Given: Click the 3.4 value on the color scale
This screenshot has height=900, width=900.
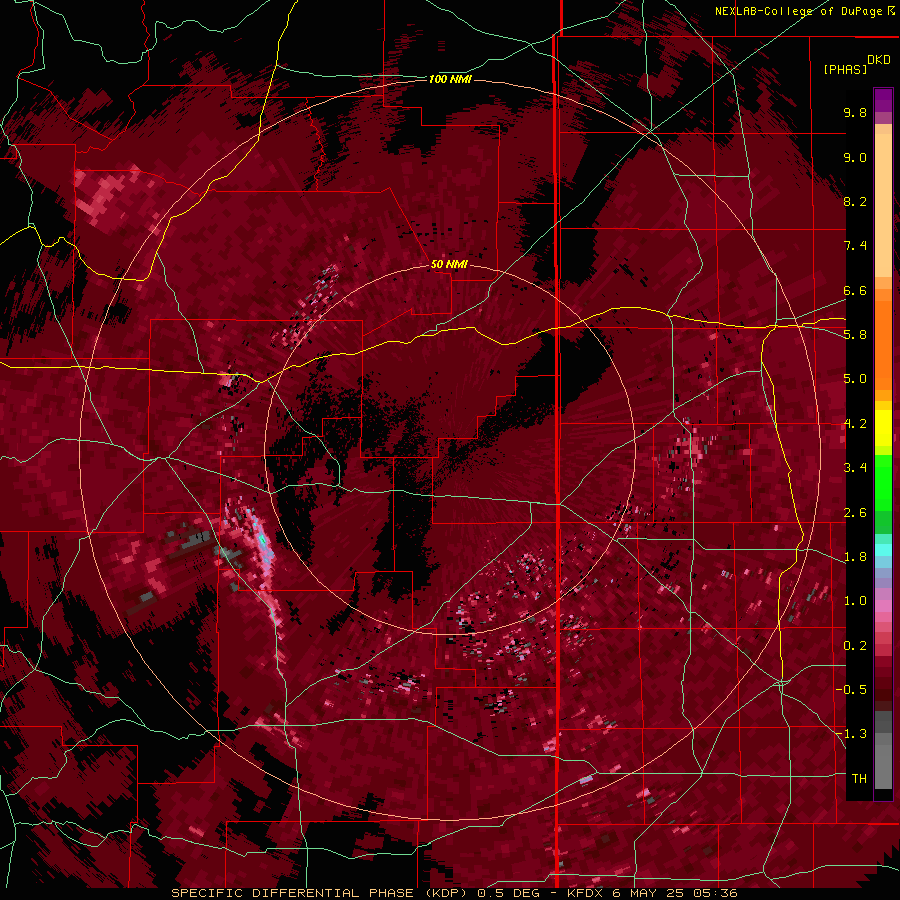Looking at the screenshot, I should (855, 468).
